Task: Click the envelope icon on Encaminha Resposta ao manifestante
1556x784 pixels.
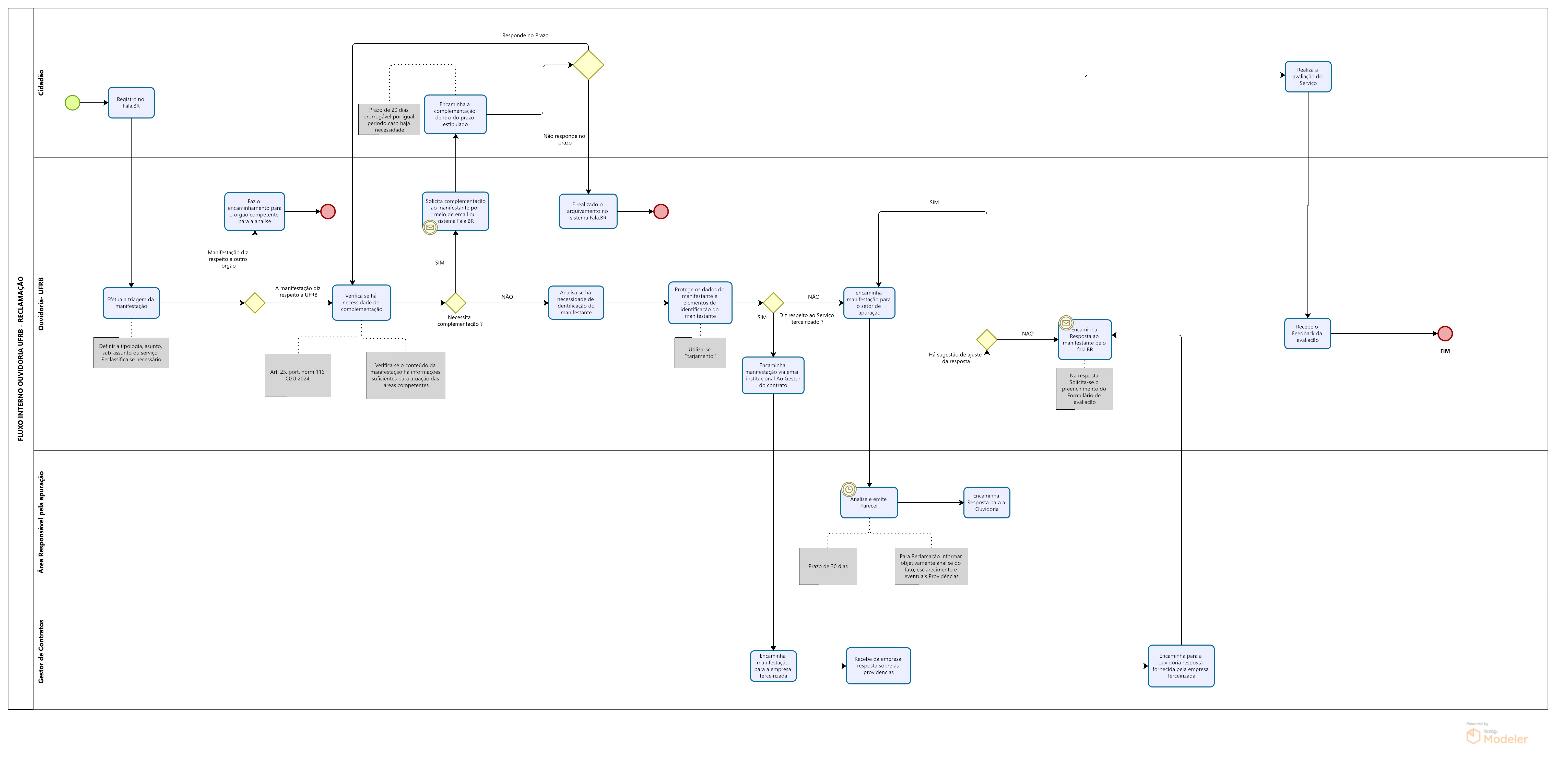Action: point(1066,323)
